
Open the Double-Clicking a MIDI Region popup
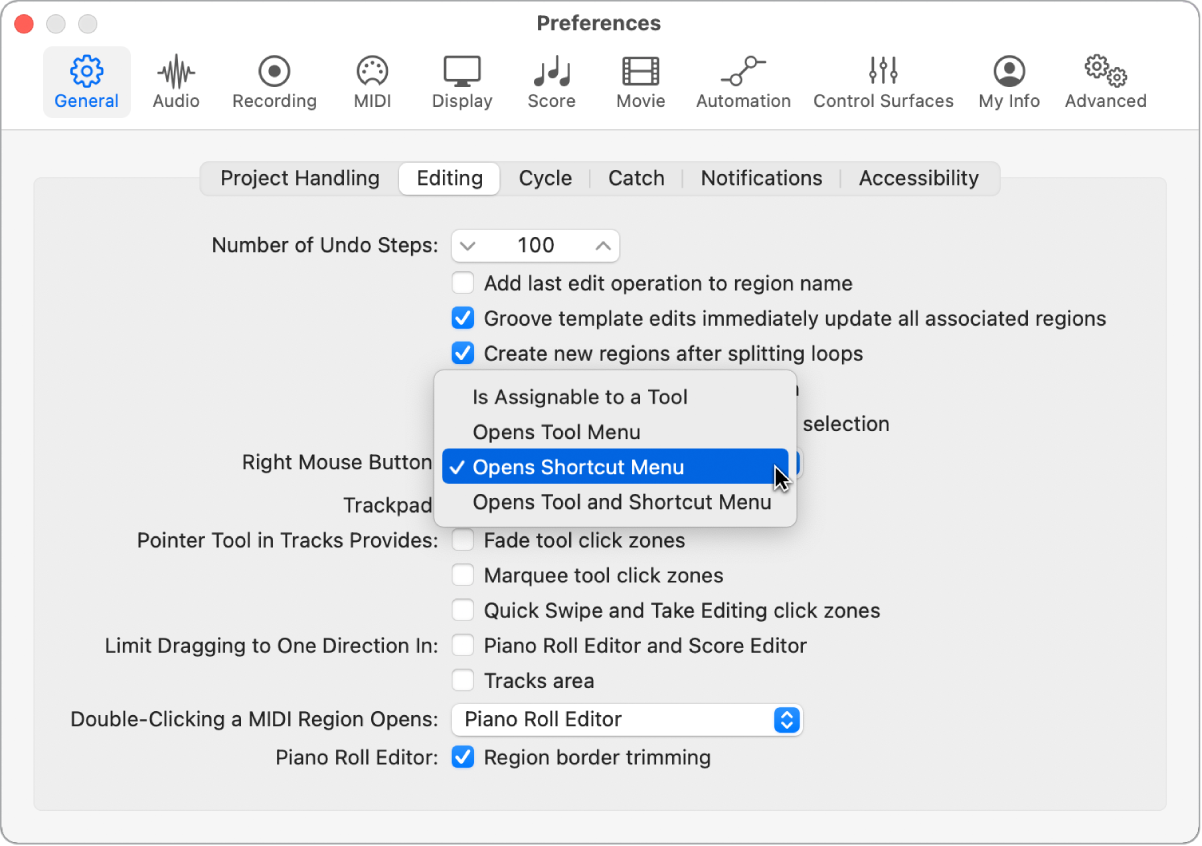pos(626,720)
